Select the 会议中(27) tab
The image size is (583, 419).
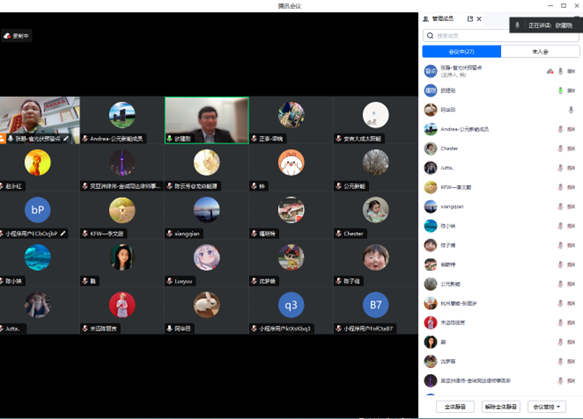[x=461, y=52]
